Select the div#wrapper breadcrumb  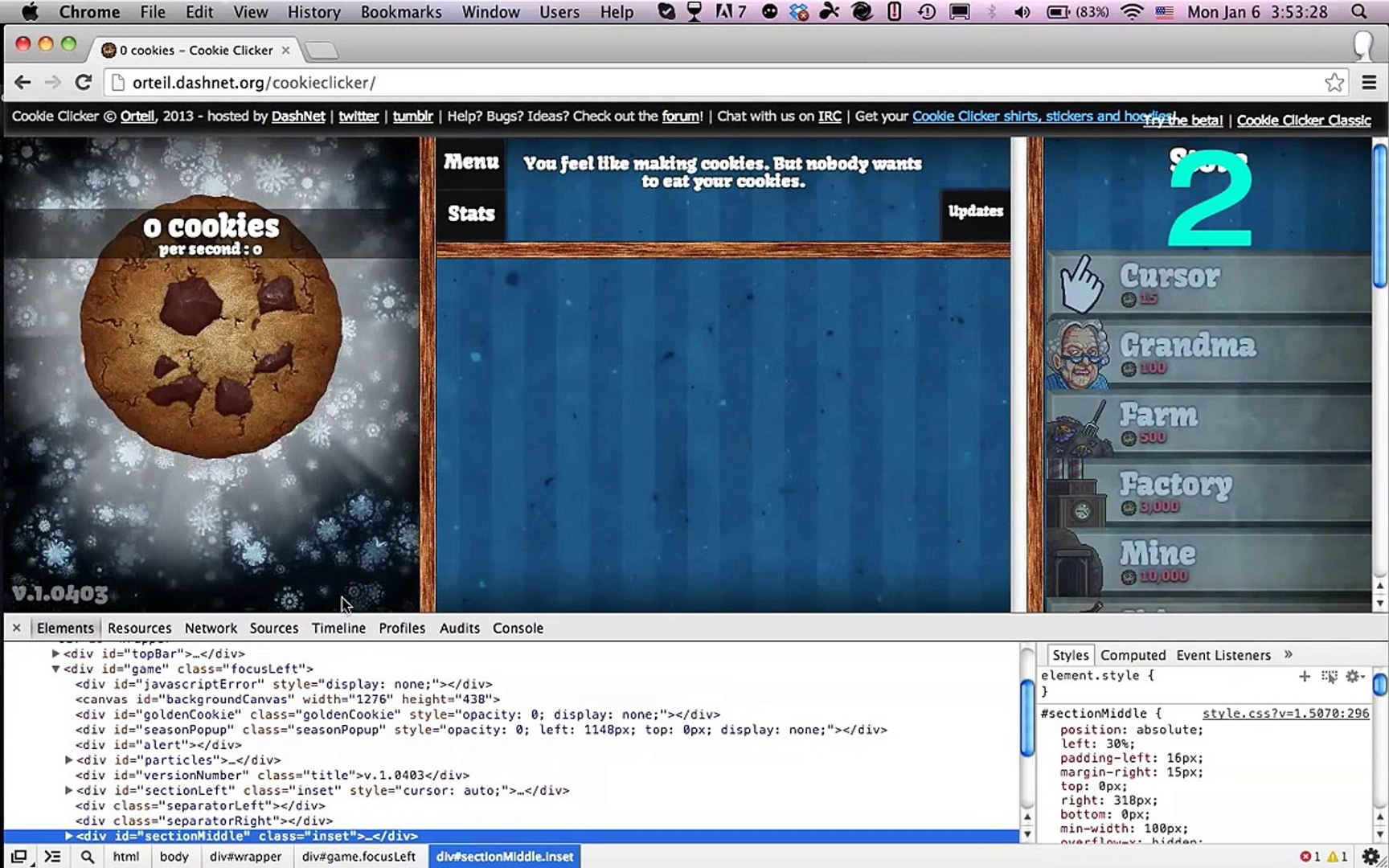pyautogui.click(x=246, y=857)
